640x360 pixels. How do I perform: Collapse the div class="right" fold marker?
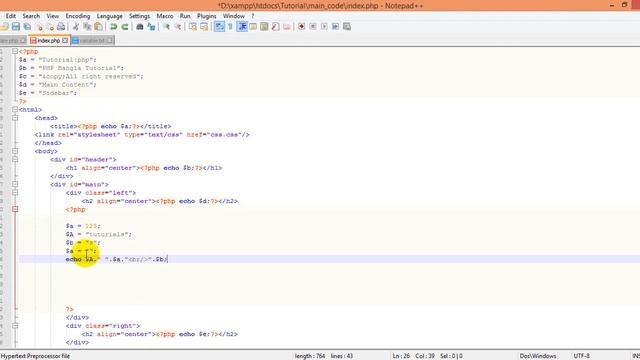click(x=15, y=326)
